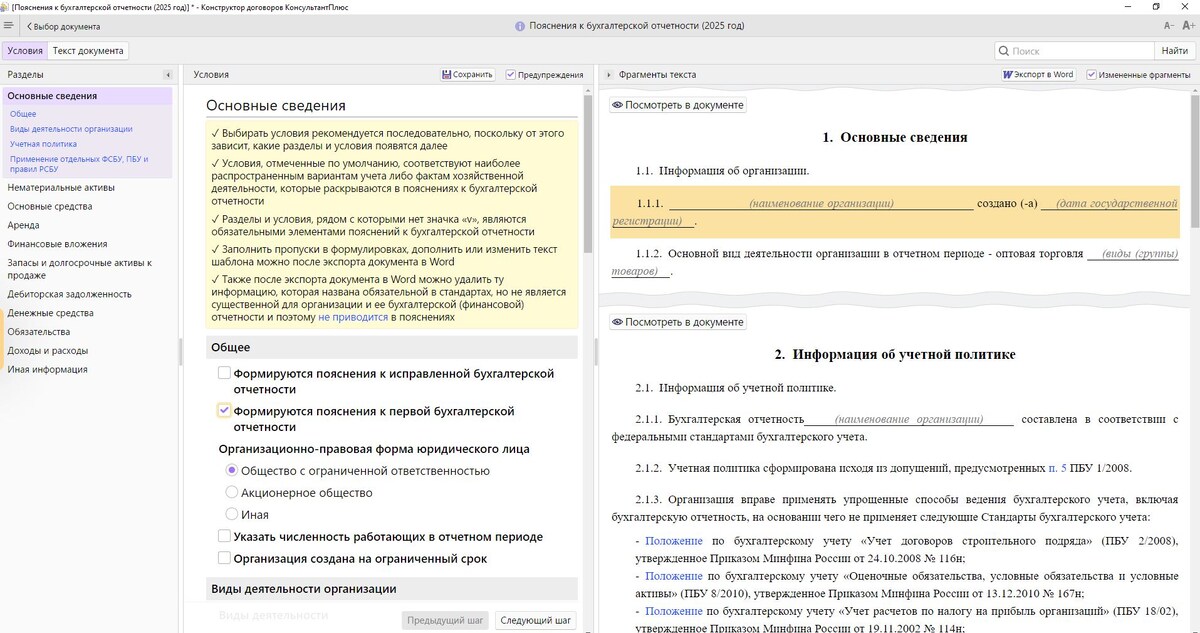Click highlighted fragment 1.1.1 paragraph
The height and width of the screenshot is (633, 1200).
pyautogui.click(x=895, y=211)
